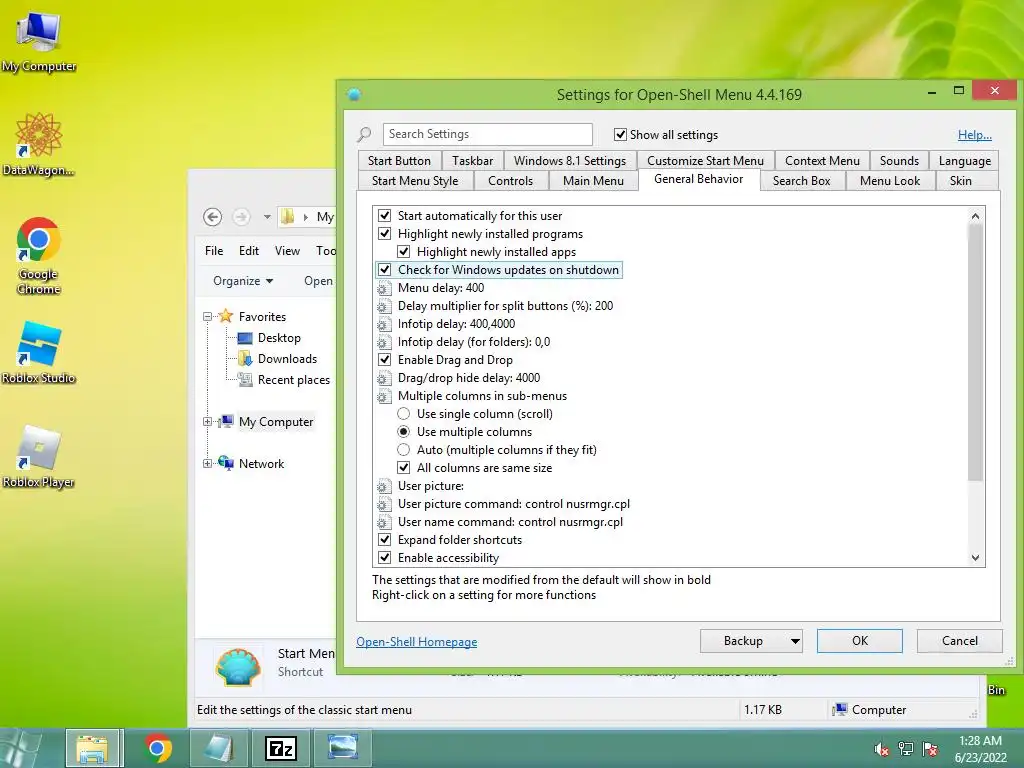Switch to the Taskbar tab

472,161
